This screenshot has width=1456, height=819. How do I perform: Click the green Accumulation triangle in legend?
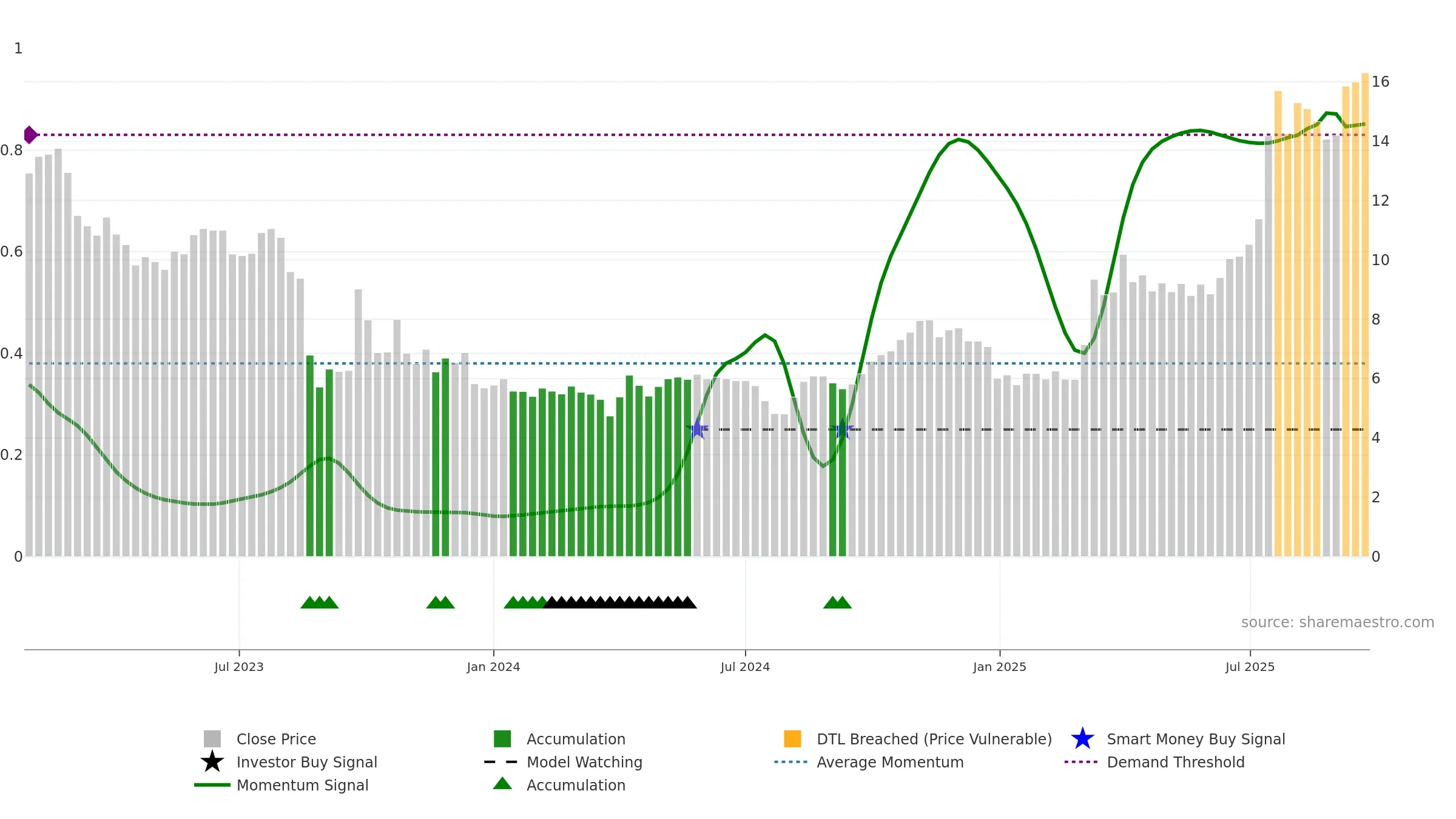click(502, 784)
